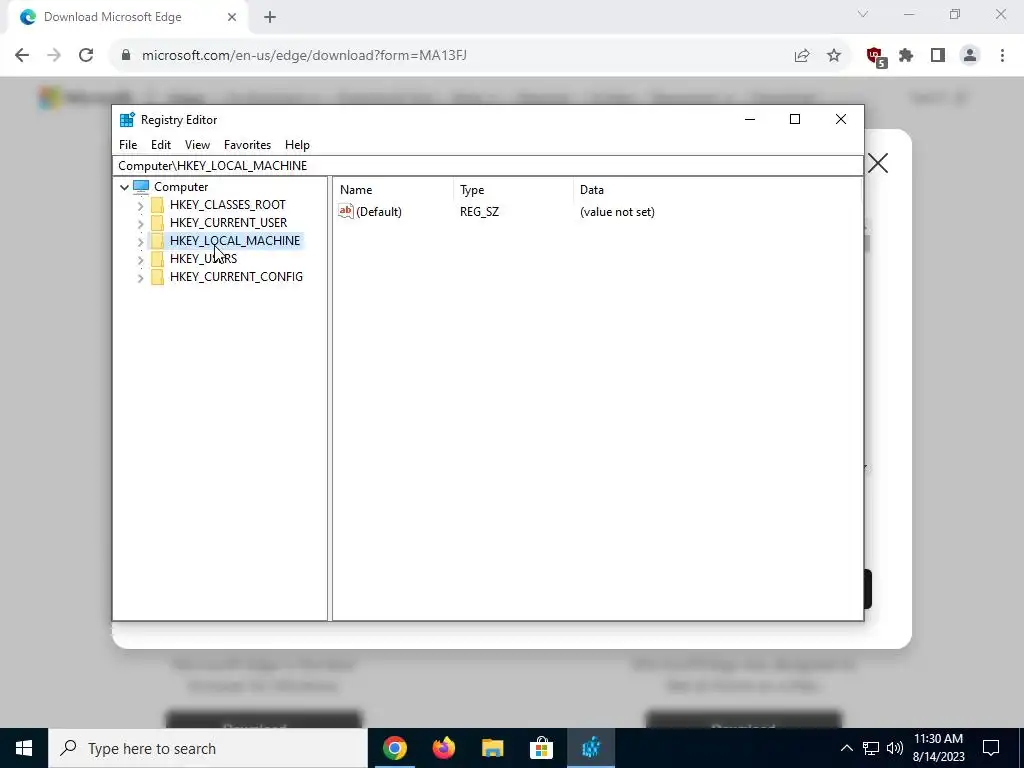
Task: Open the uBlock Origin extension
Action: coord(876,57)
